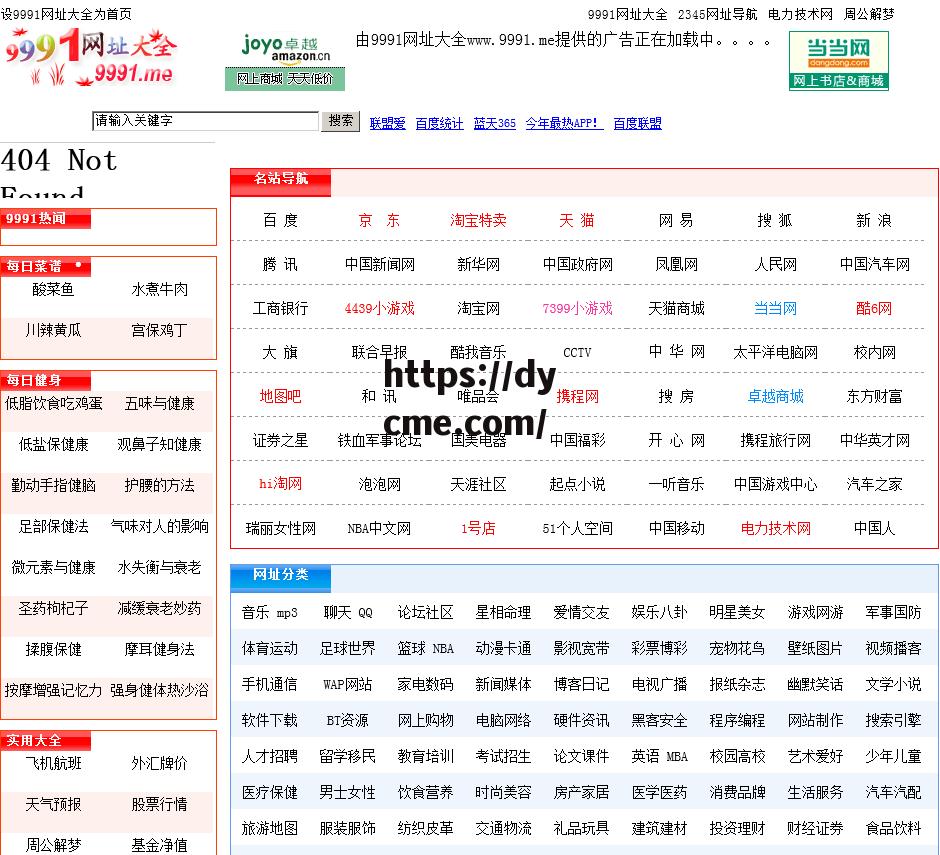
Task: Click in the keyword search input field
Action: (205, 120)
